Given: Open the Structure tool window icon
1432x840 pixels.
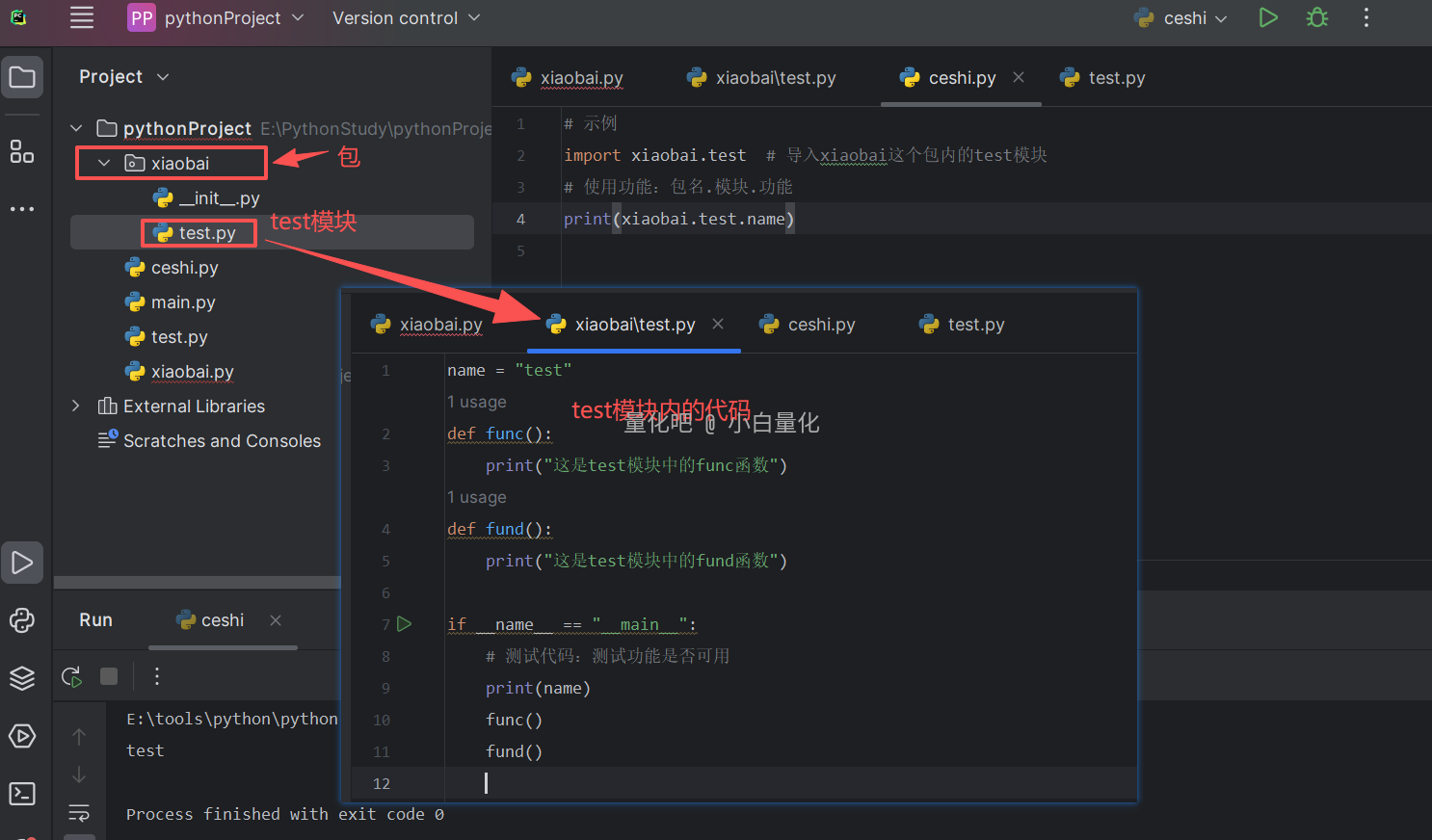Looking at the screenshot, I should click(x=22, y=151).
